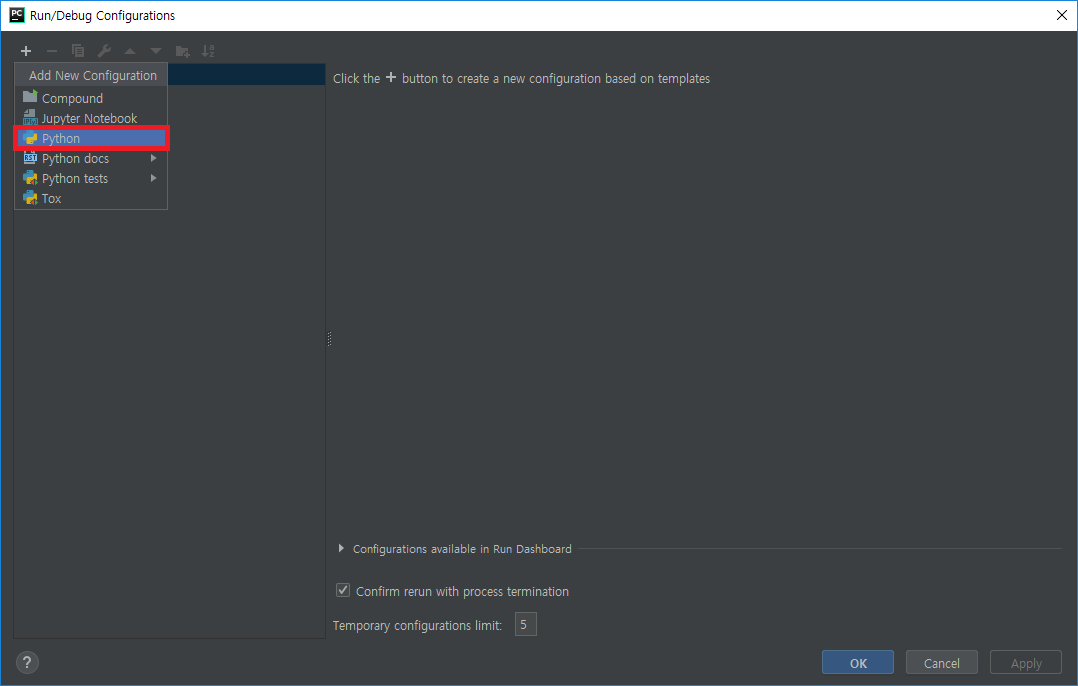Click the OK button

coord(857,663)
